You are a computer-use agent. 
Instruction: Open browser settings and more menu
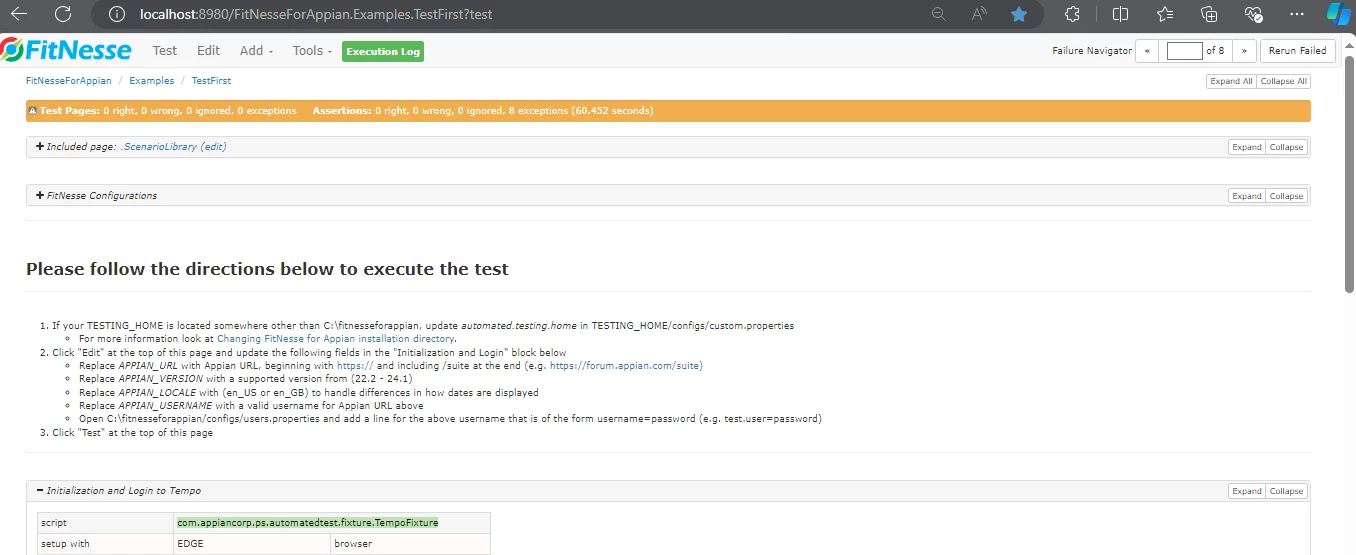1297,14
